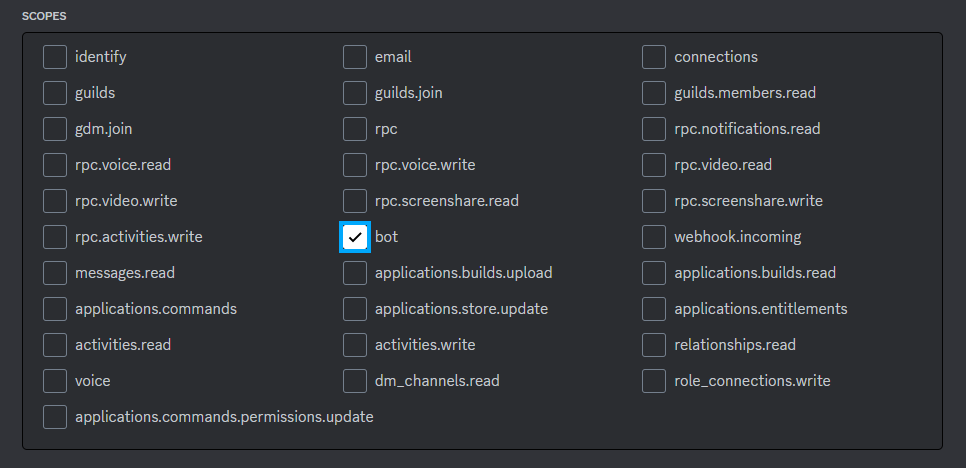Enable the guilds.join scope

pos(355,93)
